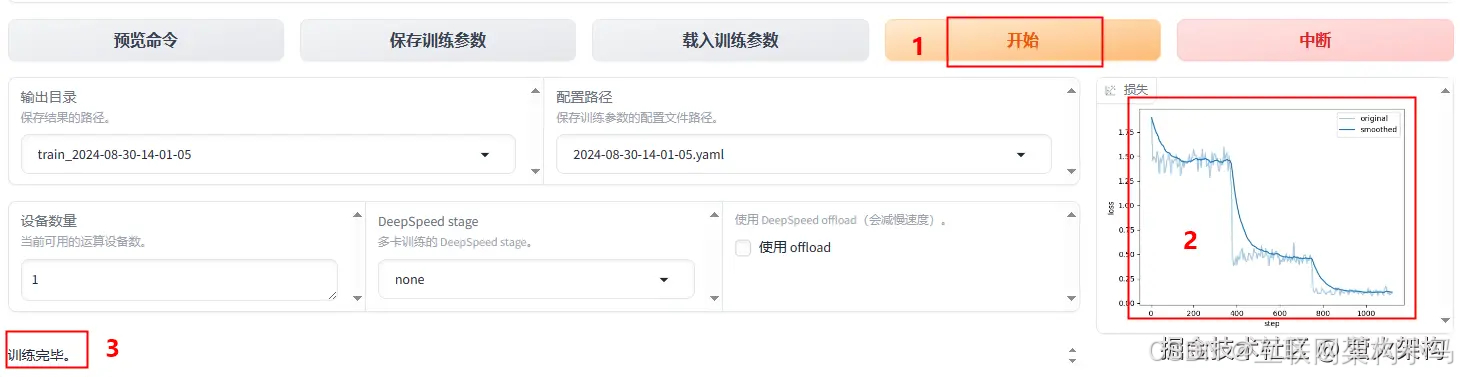
Task: Click the up arrow above DeepSpeed offload panel
Action: 1071,214
